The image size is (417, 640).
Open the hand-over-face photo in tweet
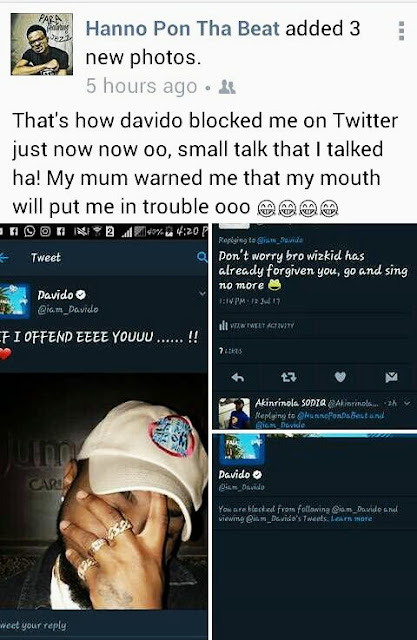point(104,491)
